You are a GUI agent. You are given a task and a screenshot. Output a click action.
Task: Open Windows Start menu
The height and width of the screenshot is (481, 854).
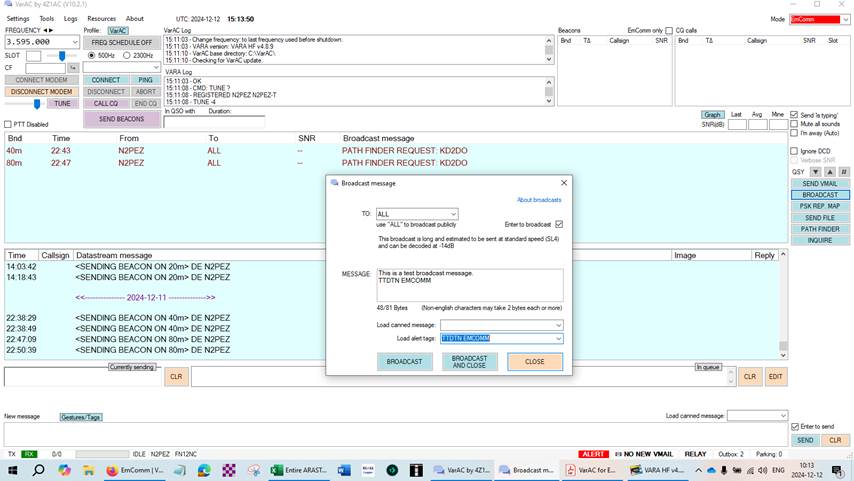click(x=12, y=470)
